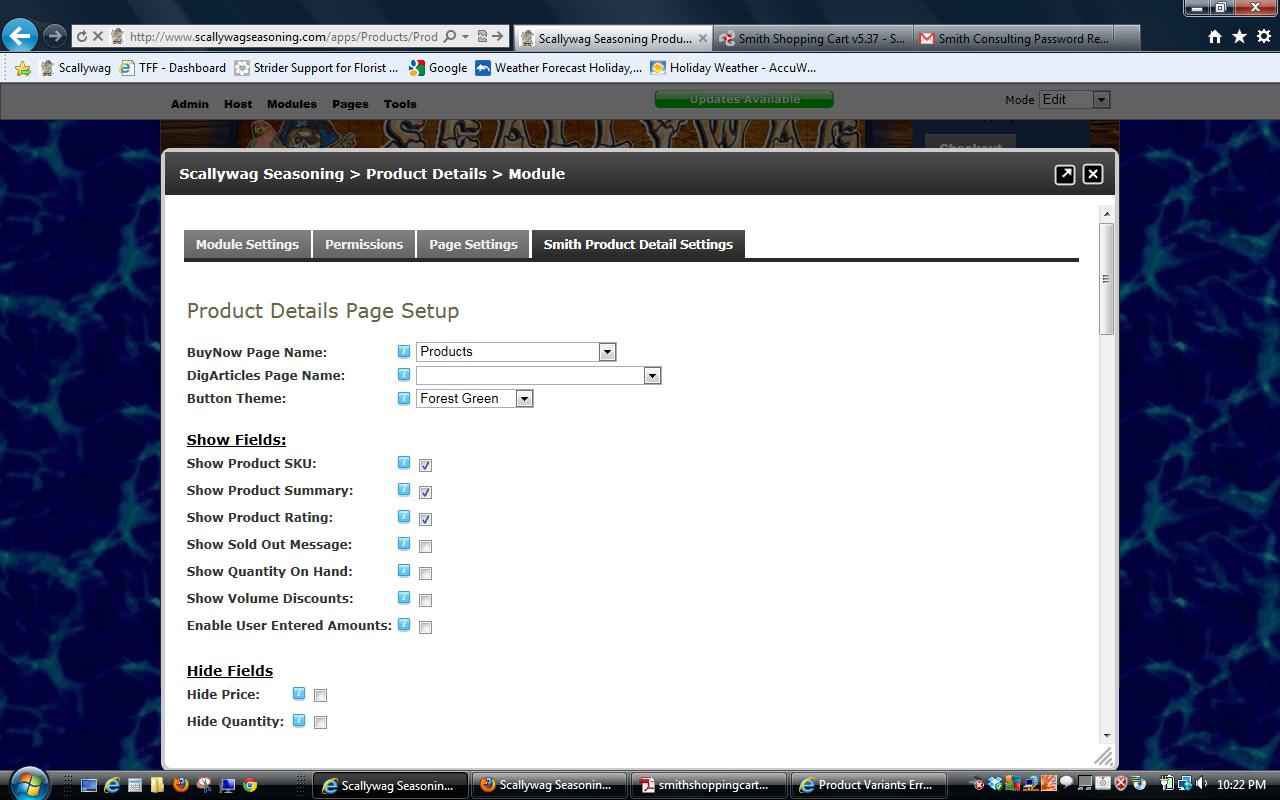Open TFF - Dashboard favorites link
The width and height of the screenshot is (1280, 800).
[172, 68]
